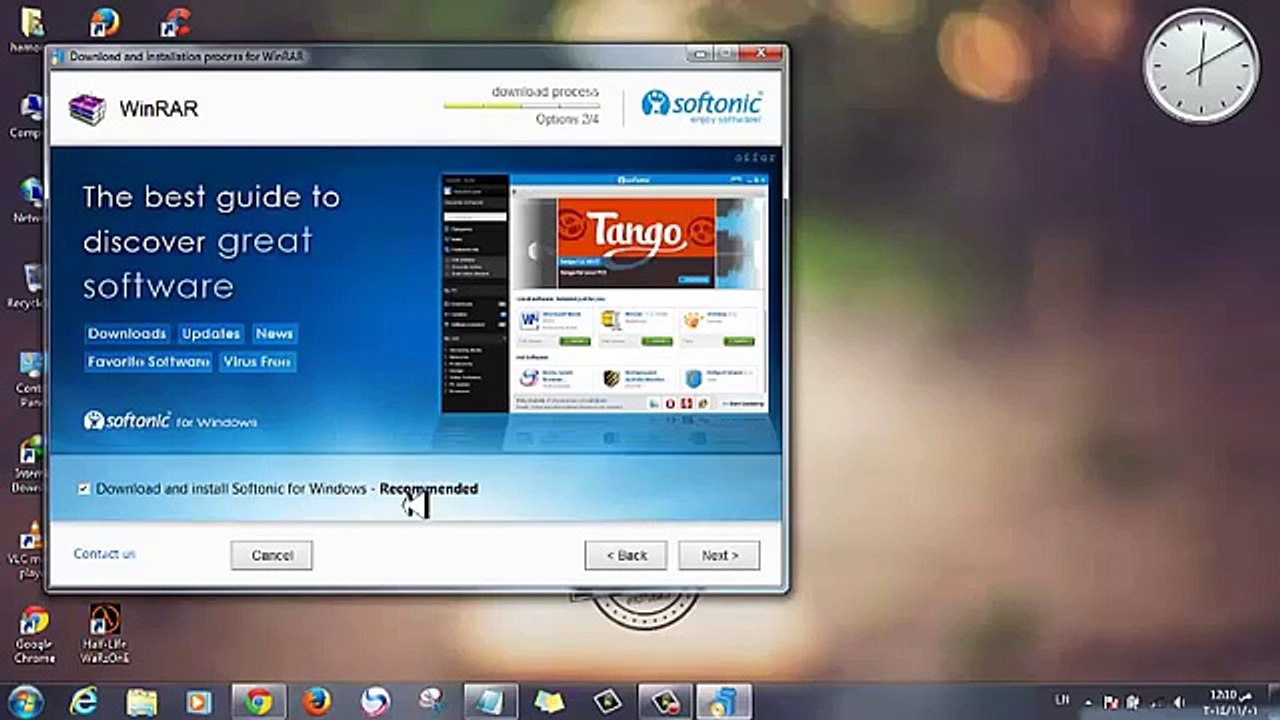This screenshot has height=720, width=1280.
Task: Show hidden system tray icons
Action: [1088, 702]
